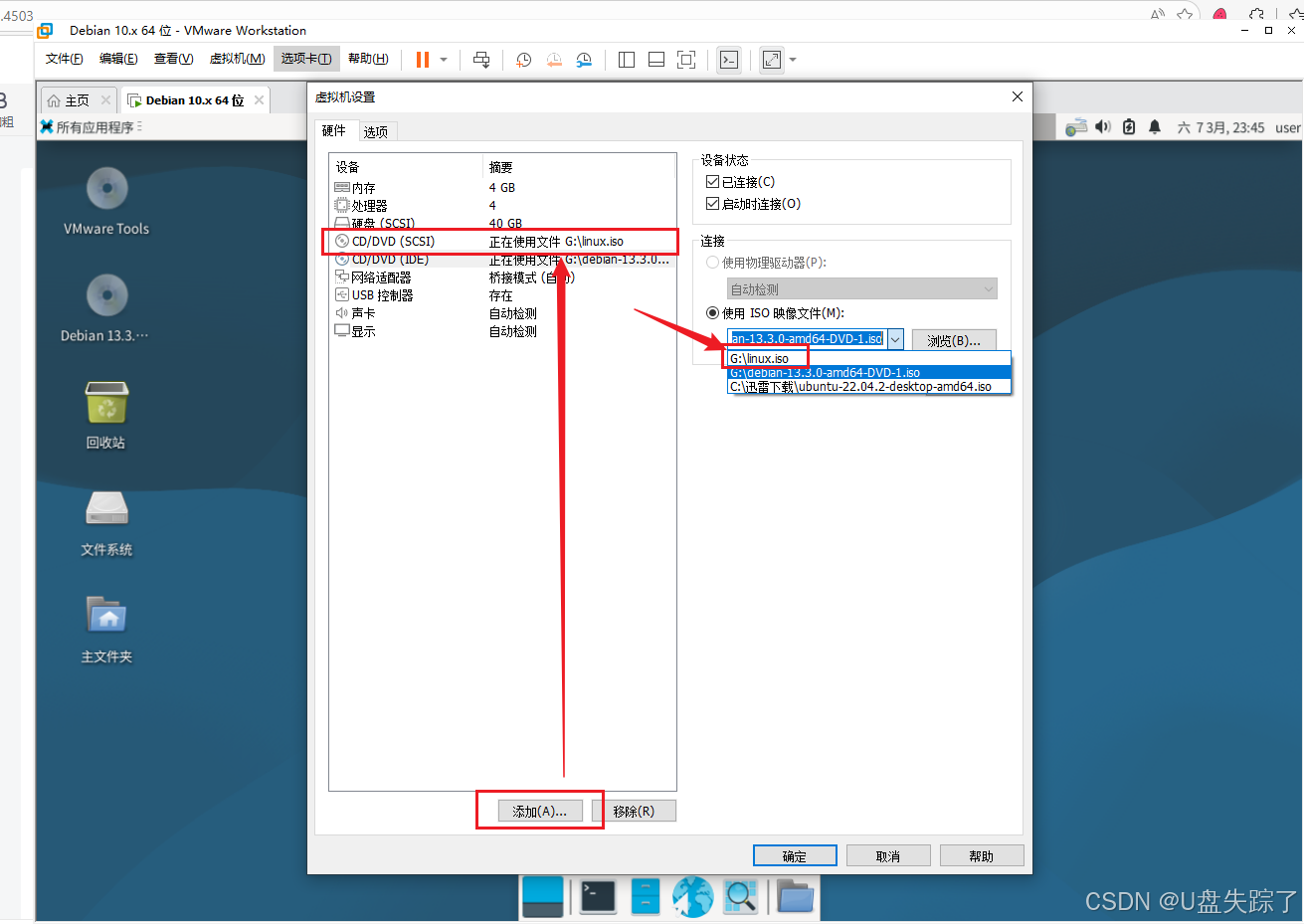The image size is (1304, 924).
Task: Click the full screen mode icon
Action: (x=686, y=60)
